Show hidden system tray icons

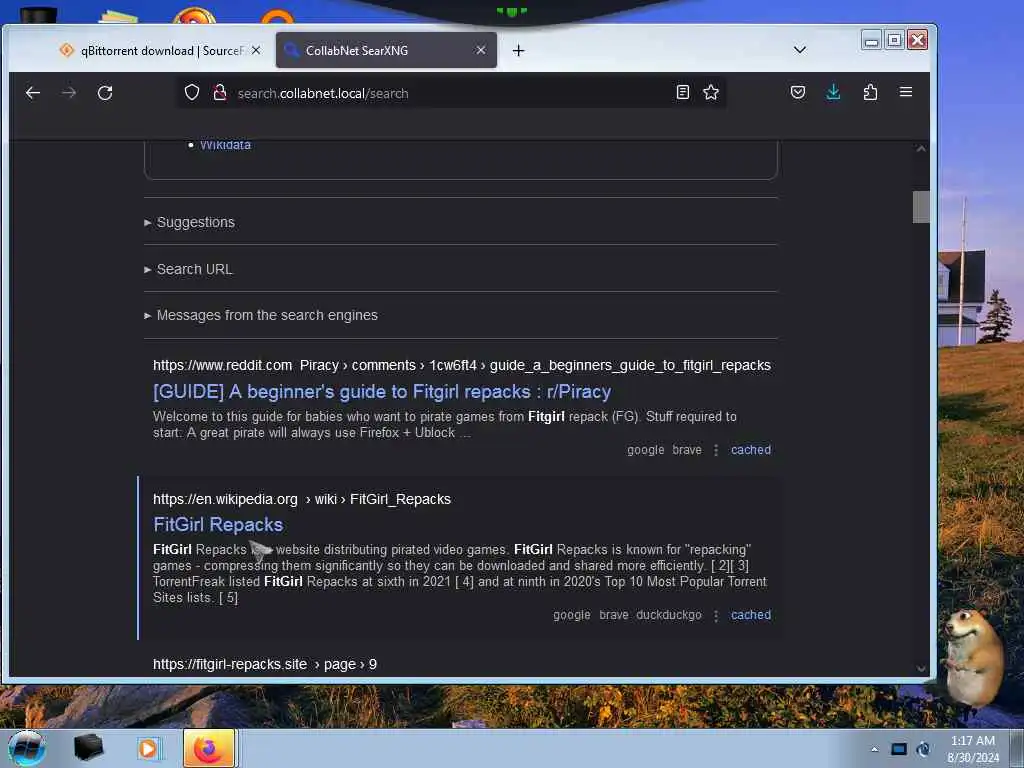[x=874, y=749]
